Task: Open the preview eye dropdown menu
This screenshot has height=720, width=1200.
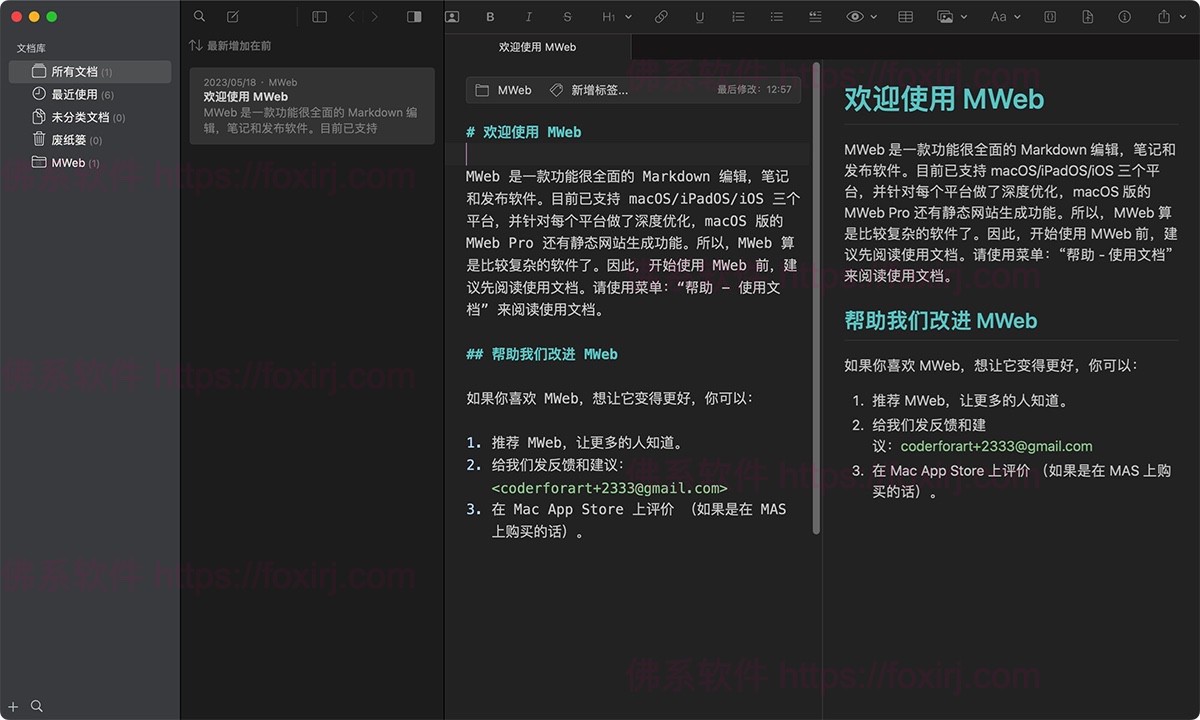Action: (860, 17)
